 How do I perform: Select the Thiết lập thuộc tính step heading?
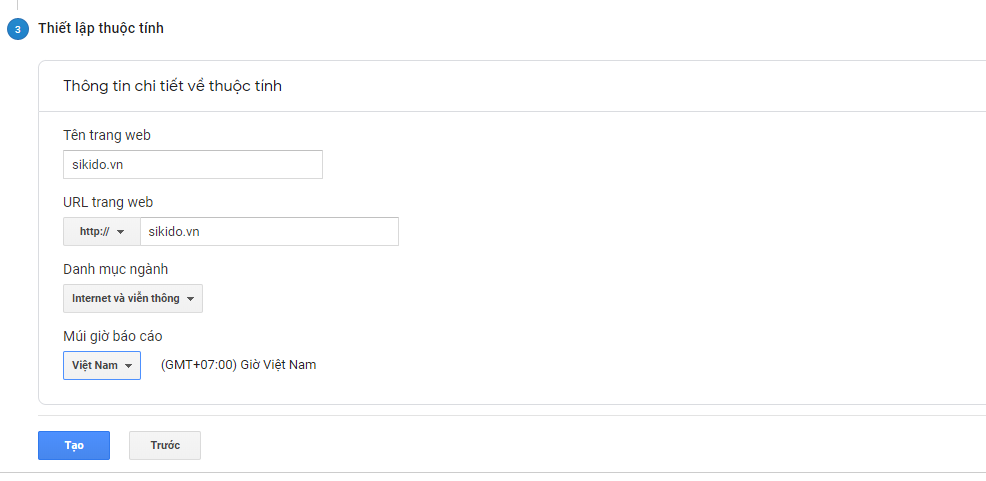point(101,29)
